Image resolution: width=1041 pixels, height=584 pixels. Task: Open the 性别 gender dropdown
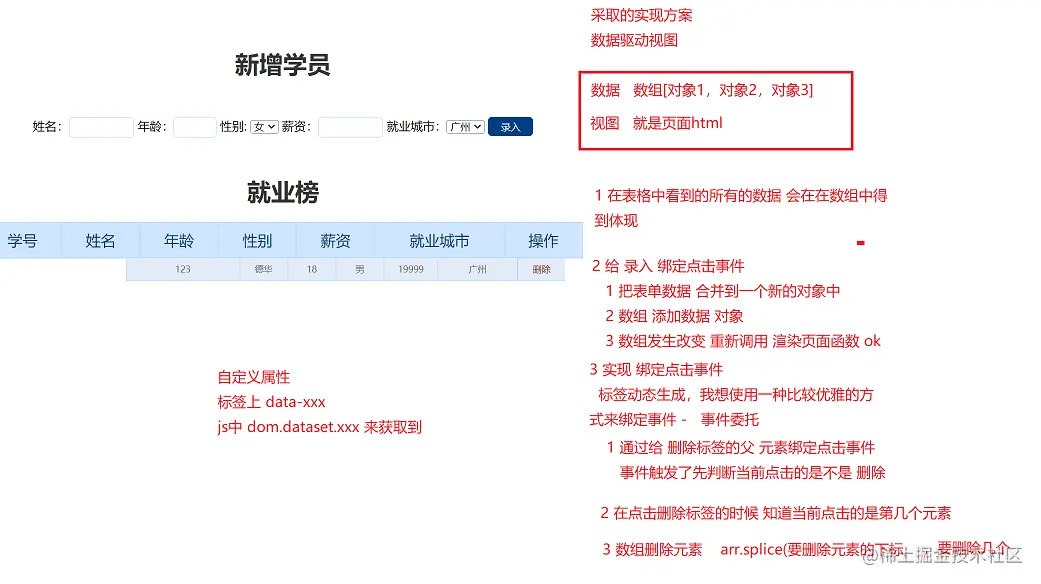point(264,127)
